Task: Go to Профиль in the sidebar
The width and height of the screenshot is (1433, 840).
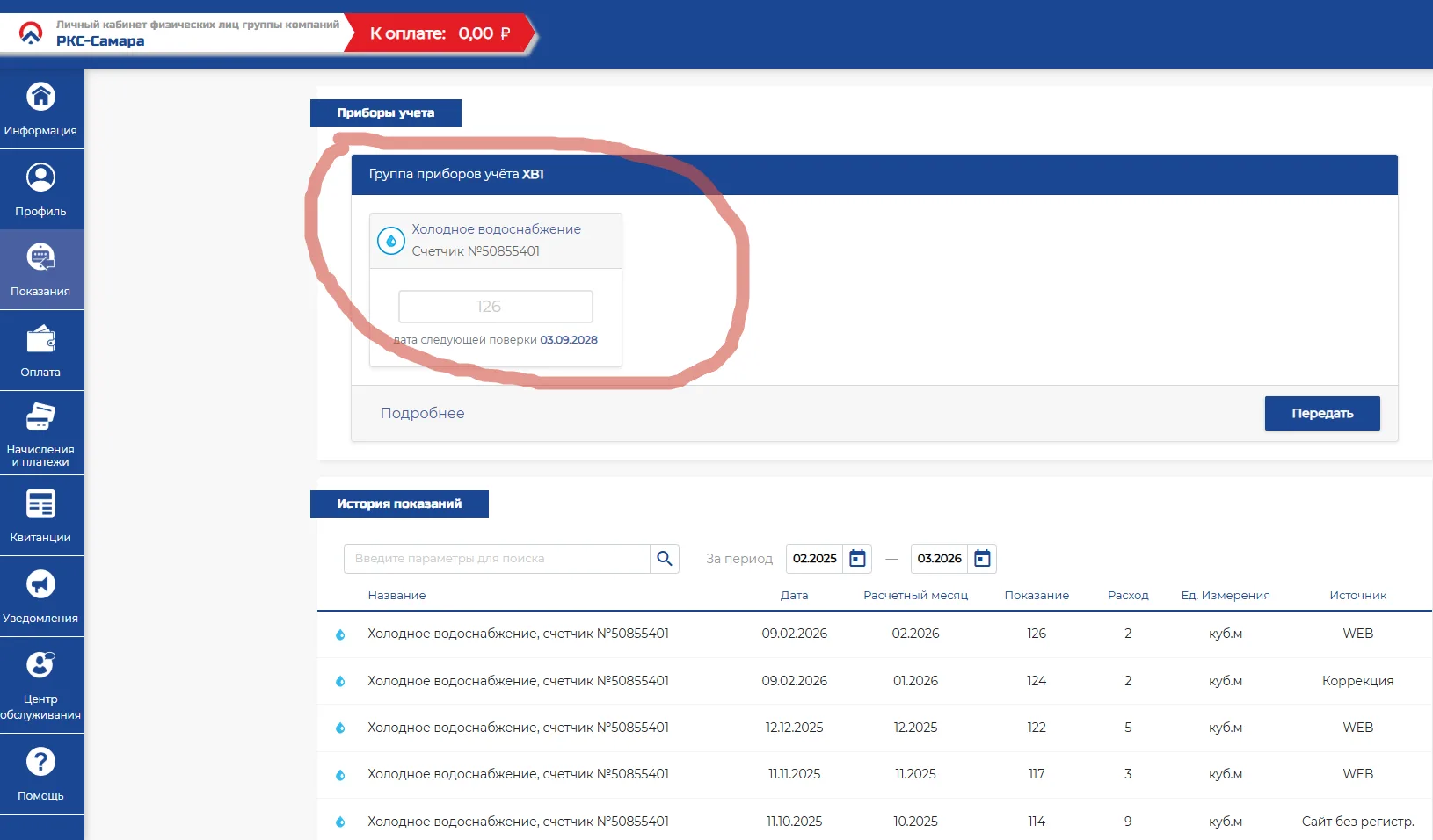Action: coord(40,189)
